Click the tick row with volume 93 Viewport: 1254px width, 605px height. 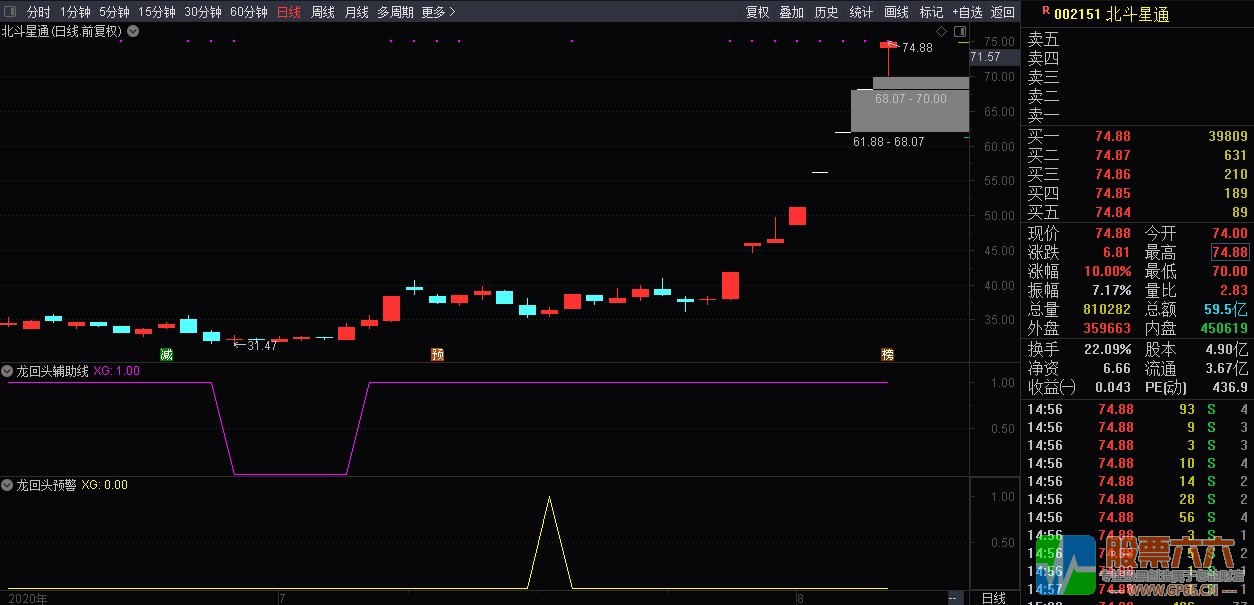point(1137,409)
